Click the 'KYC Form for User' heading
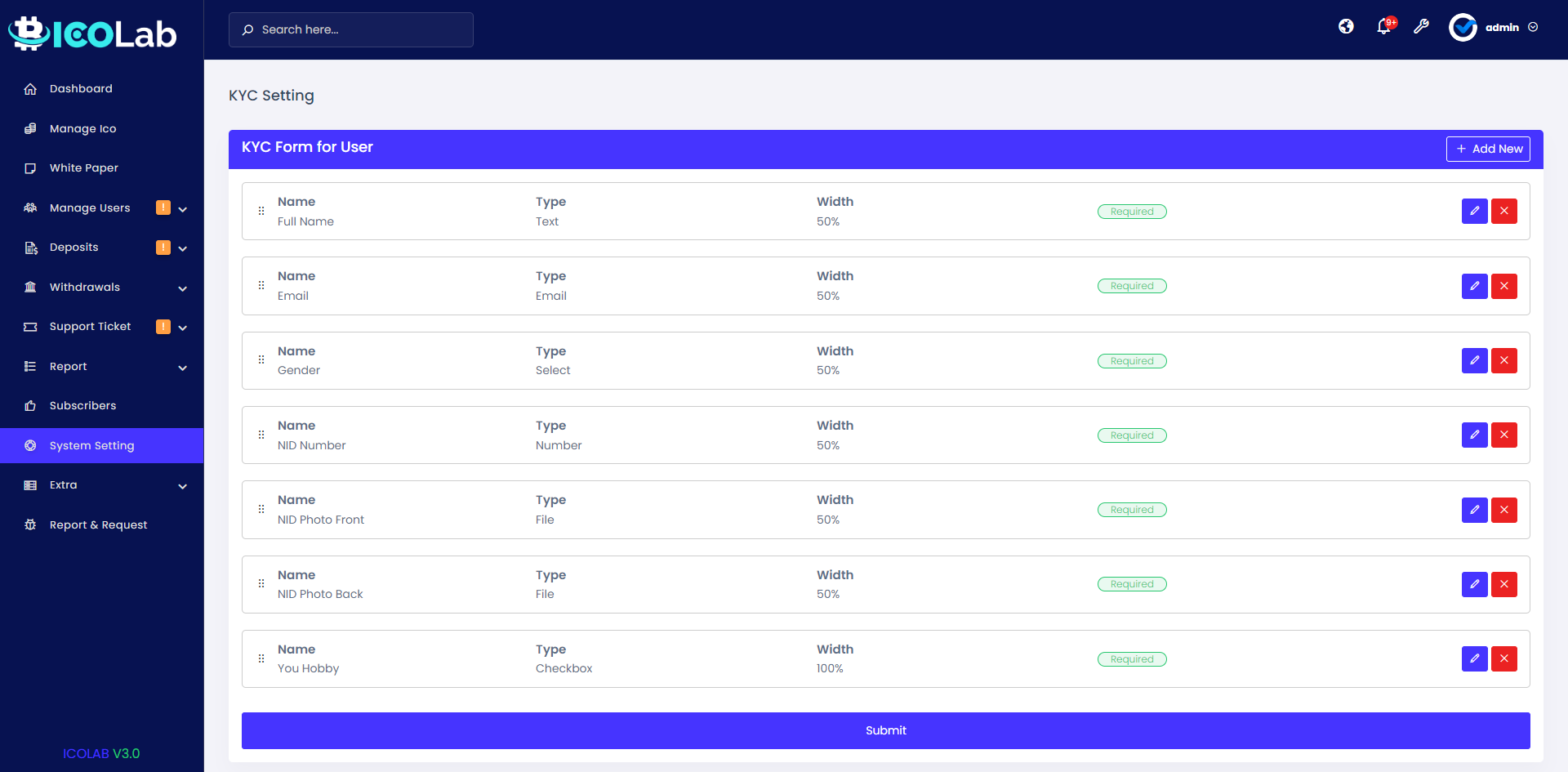This screenshot has height=772, width=1568. point(307,147)
